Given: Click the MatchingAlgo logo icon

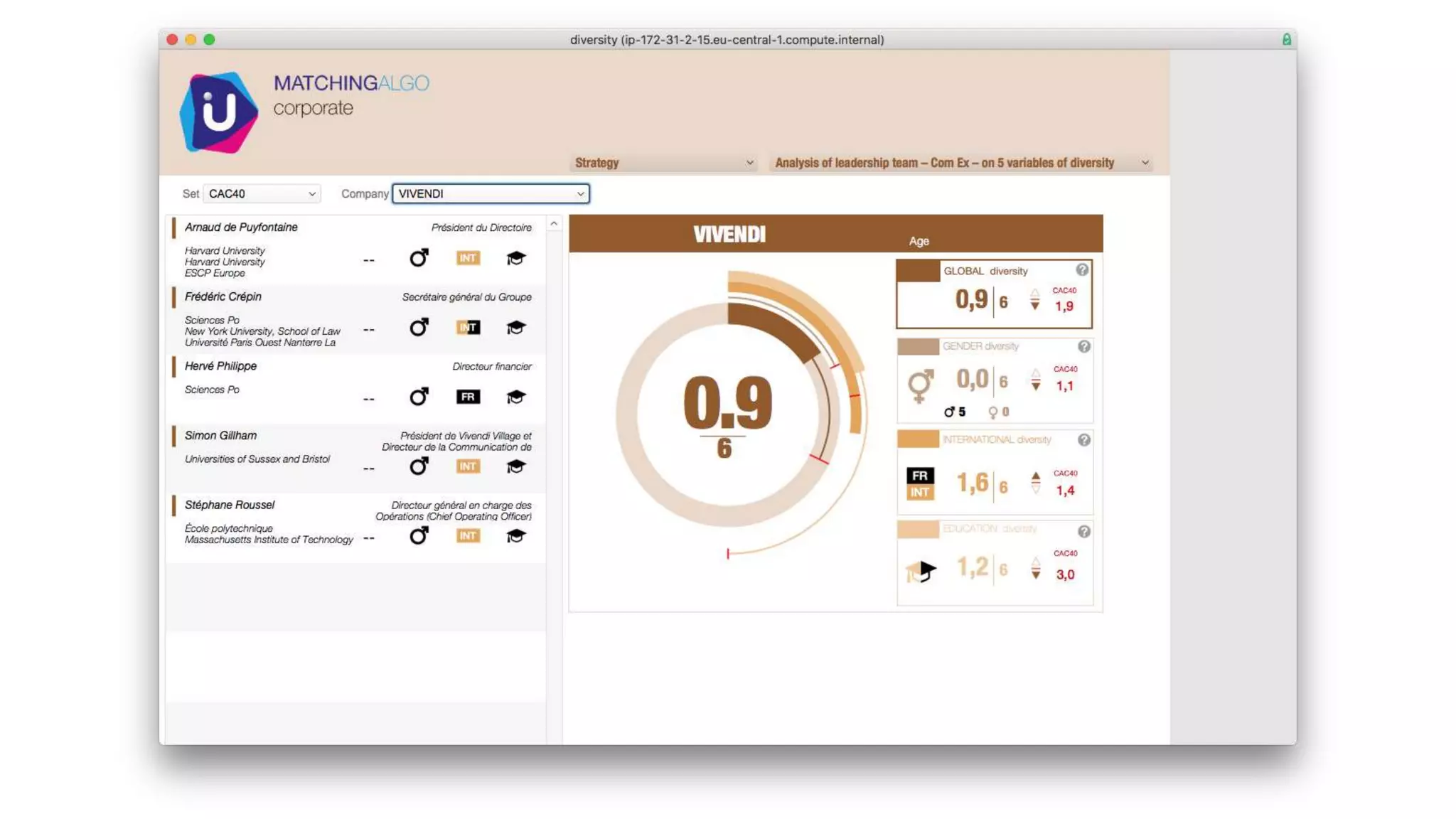Looking at the screenshot, I should [x=218, y=112].
